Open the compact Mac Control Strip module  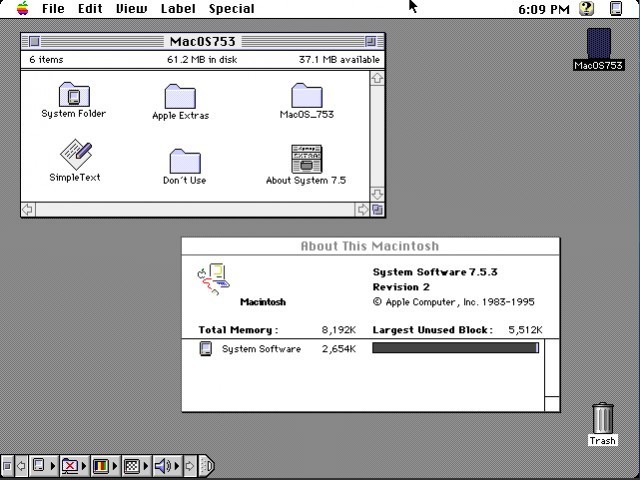pyautogui.click(x=43, y=466)
